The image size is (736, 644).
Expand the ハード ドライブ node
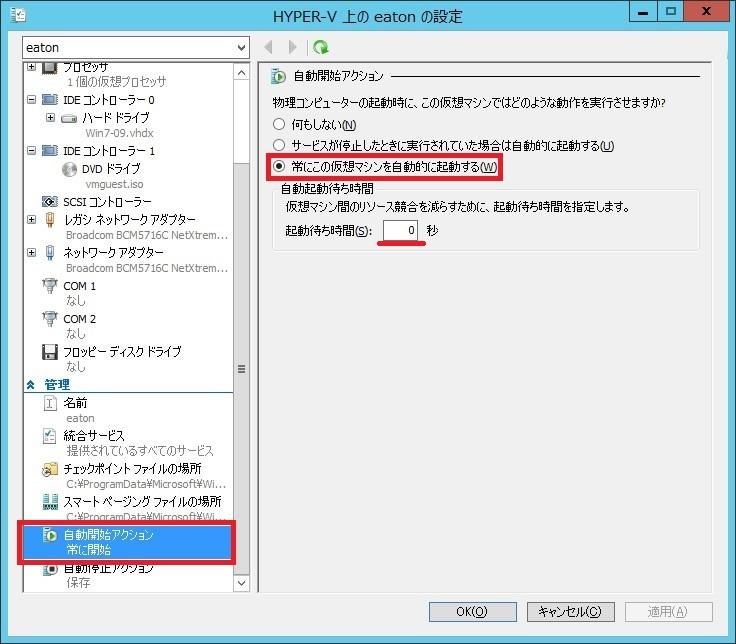tap(50, 117)
